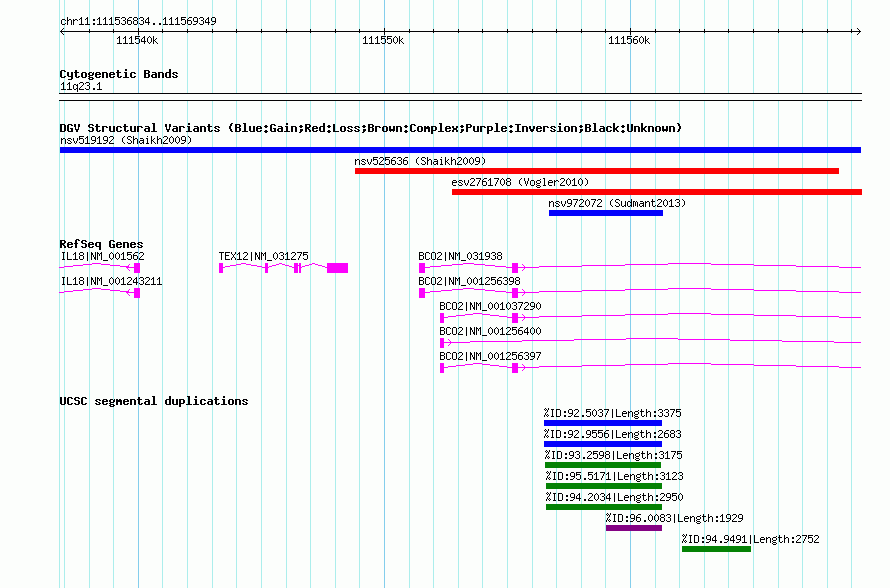Click the UCSC segmental duplications track title
890x588 pixels.
click(x=154, y=401)
